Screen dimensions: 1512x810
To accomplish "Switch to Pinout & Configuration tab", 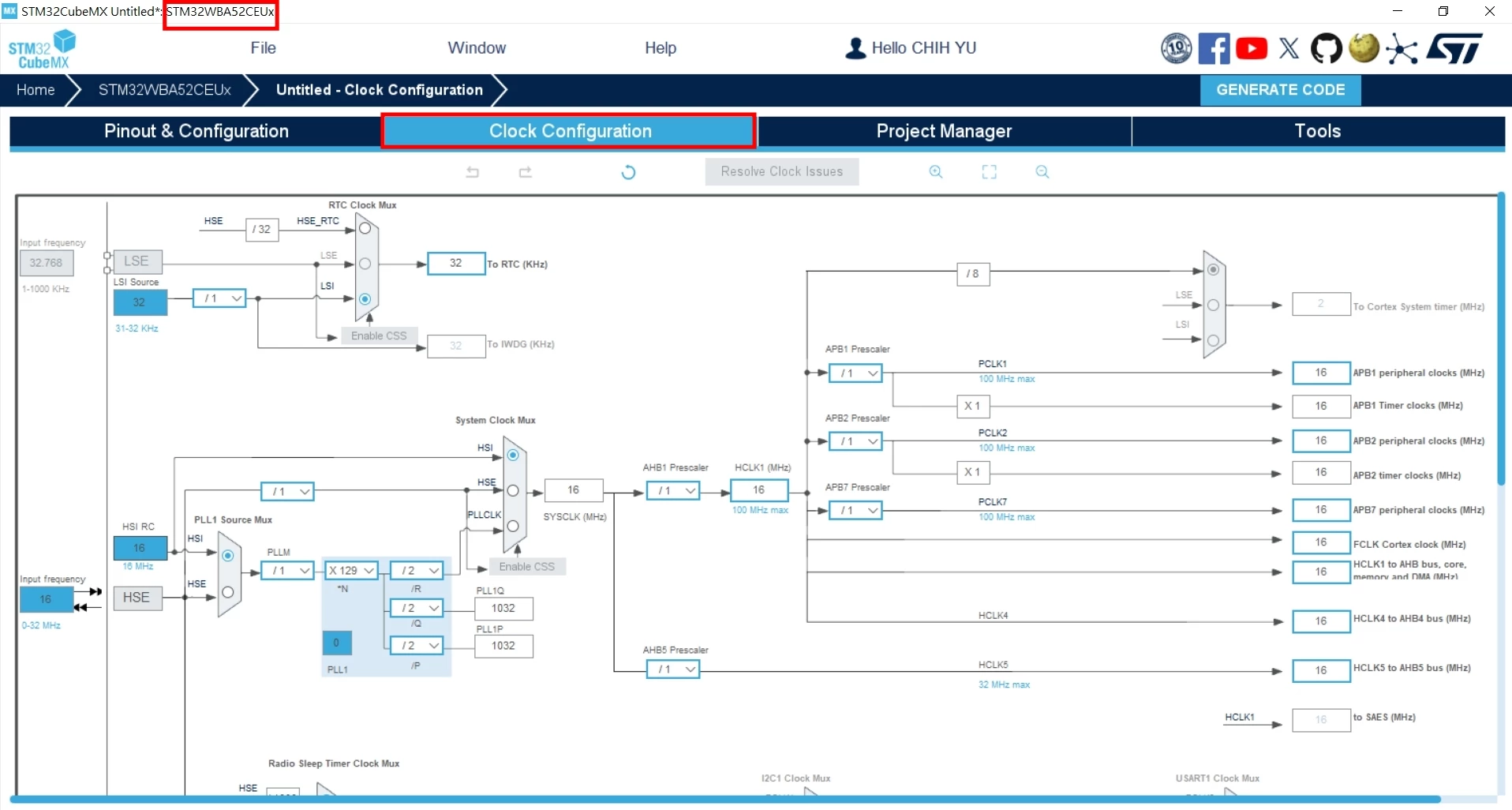I will pos(196,131).
